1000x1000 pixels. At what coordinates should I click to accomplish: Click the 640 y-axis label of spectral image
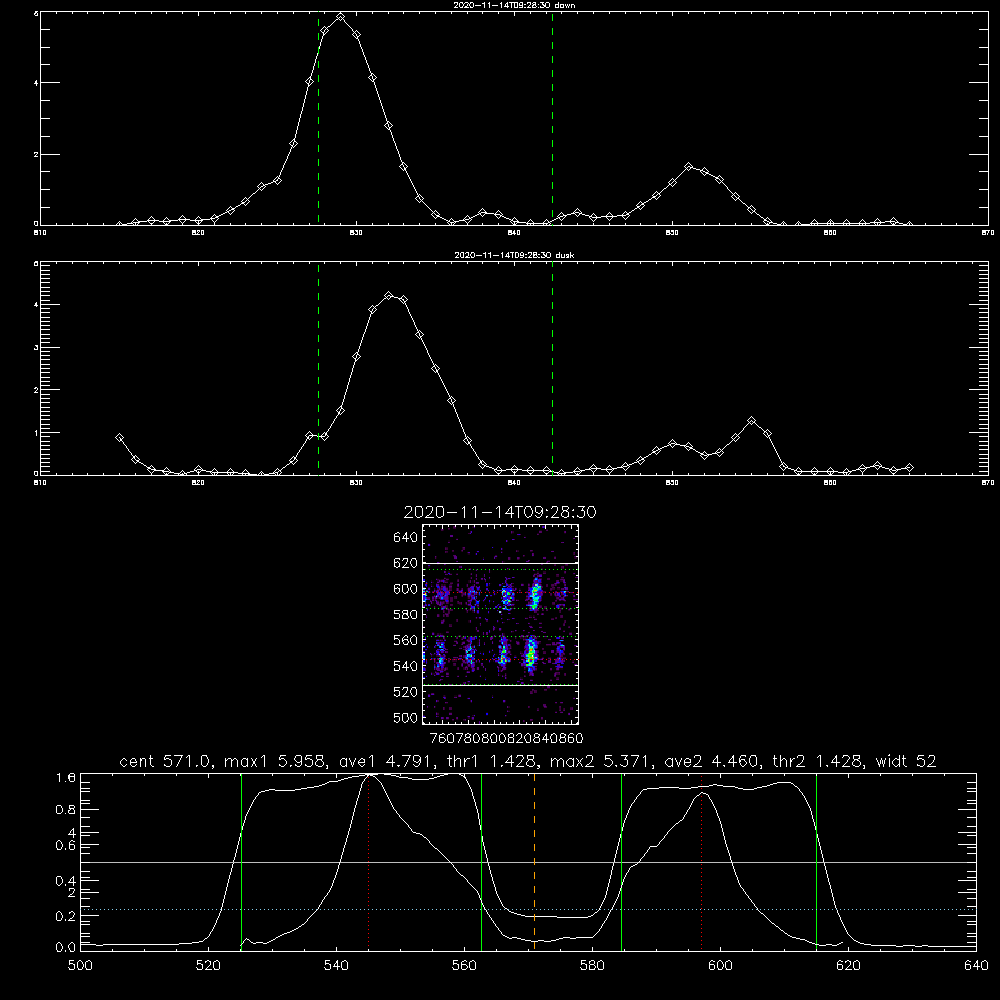point(405,537)
